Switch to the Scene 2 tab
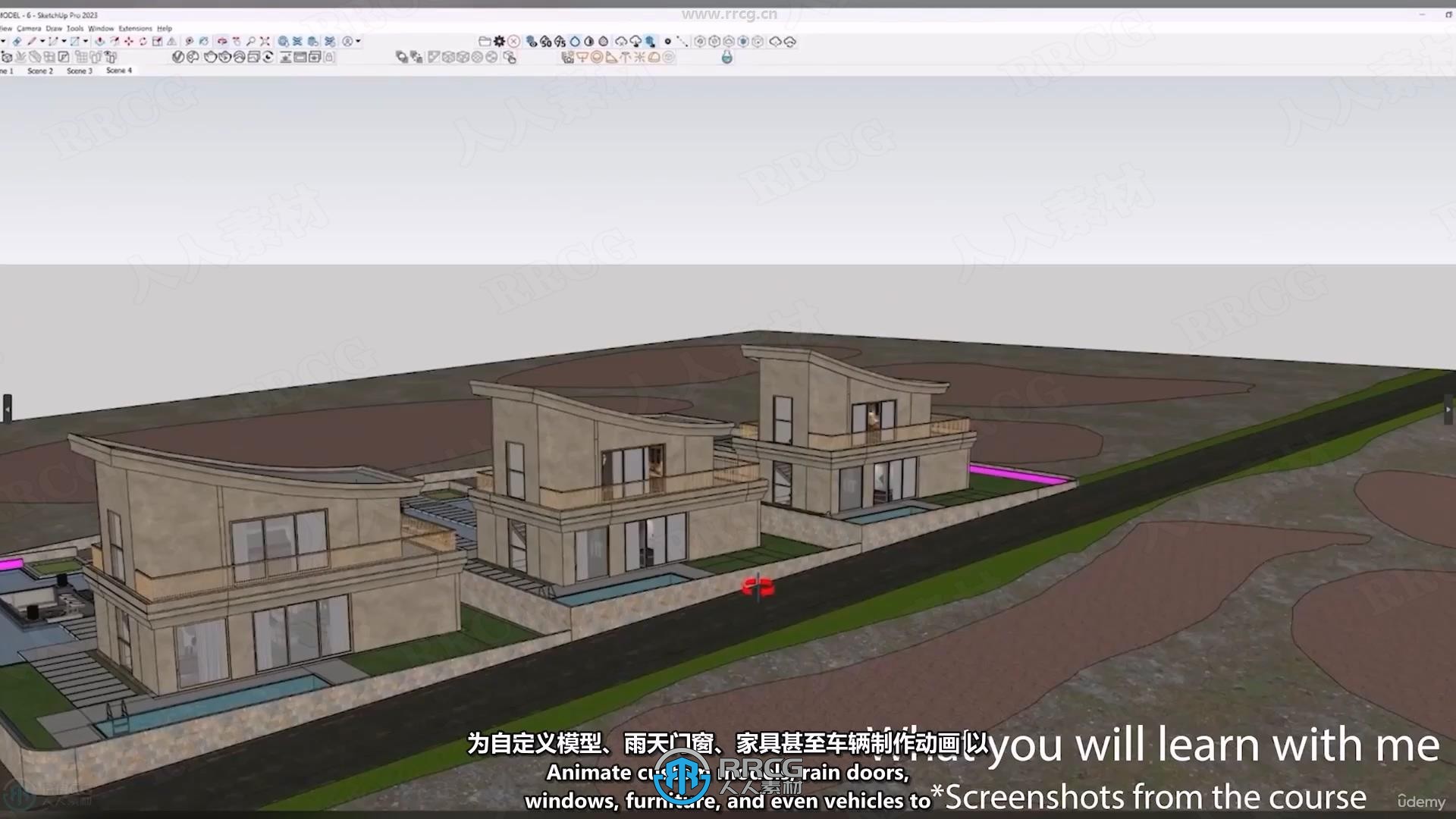The height and width of the screenshot is (819, 1456). pyautogui.click(x=40, y=71)
